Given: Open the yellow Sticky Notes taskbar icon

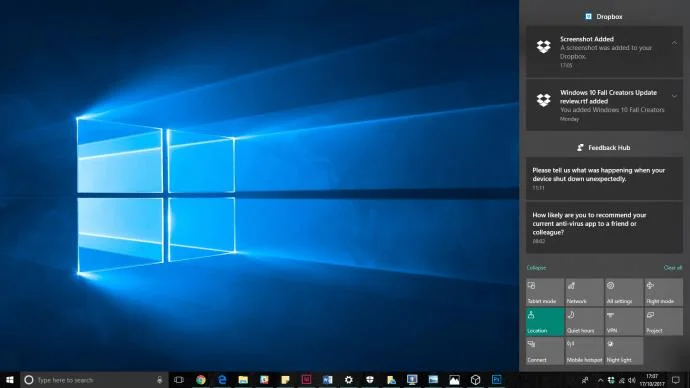Looking at the screenshot, I should coord(285,380).
